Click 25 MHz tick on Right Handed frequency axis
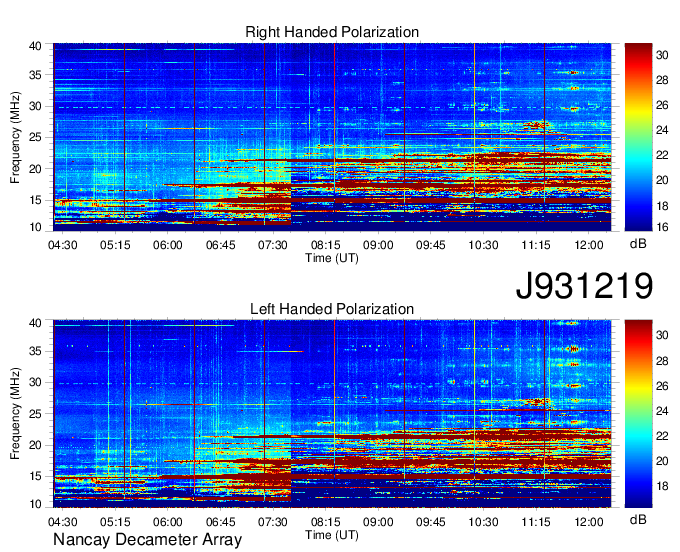Screen dimensions: 680x552 click(x=35, y=137)
